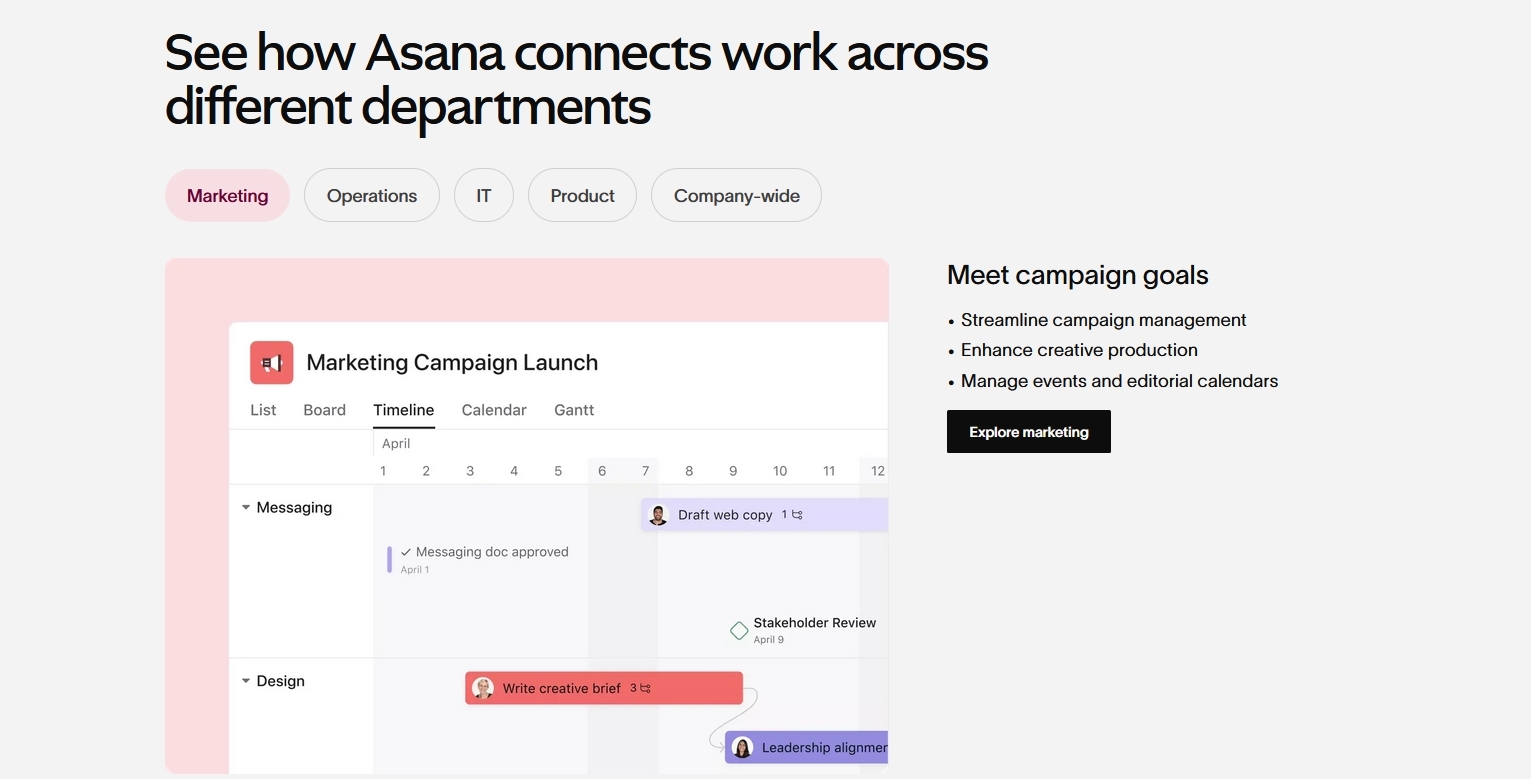Click the checkmark beside Messaging doc approved
The width and height of the screenshot is (1531, 779).
point(406,552)
